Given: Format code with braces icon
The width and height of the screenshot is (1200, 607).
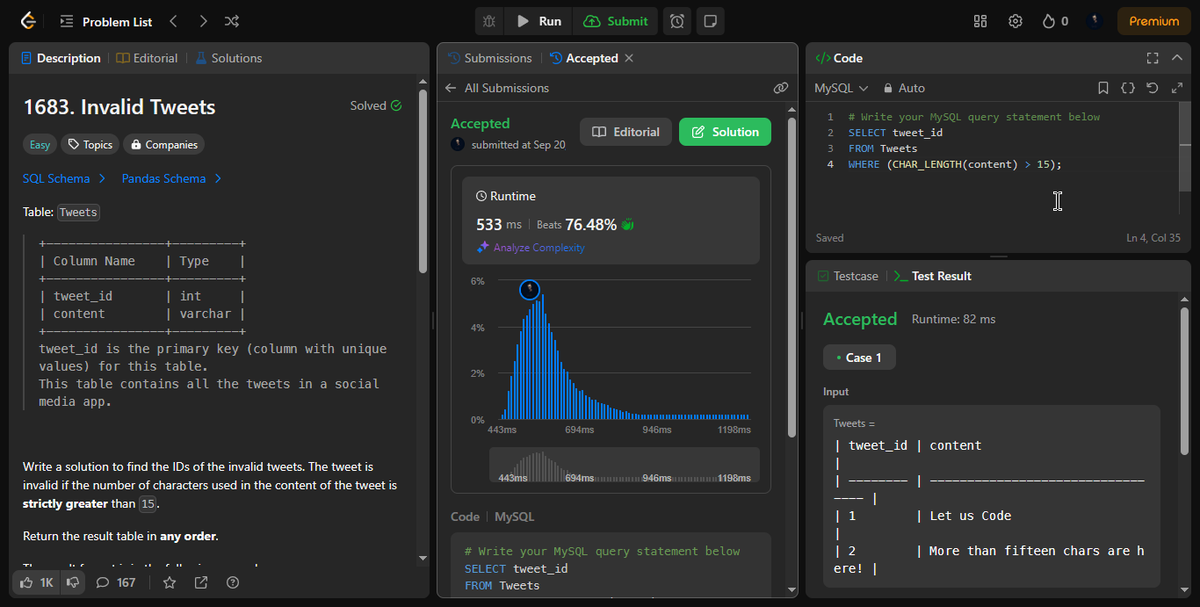Looking at the screenshot, I should (x=1127, y=88).
